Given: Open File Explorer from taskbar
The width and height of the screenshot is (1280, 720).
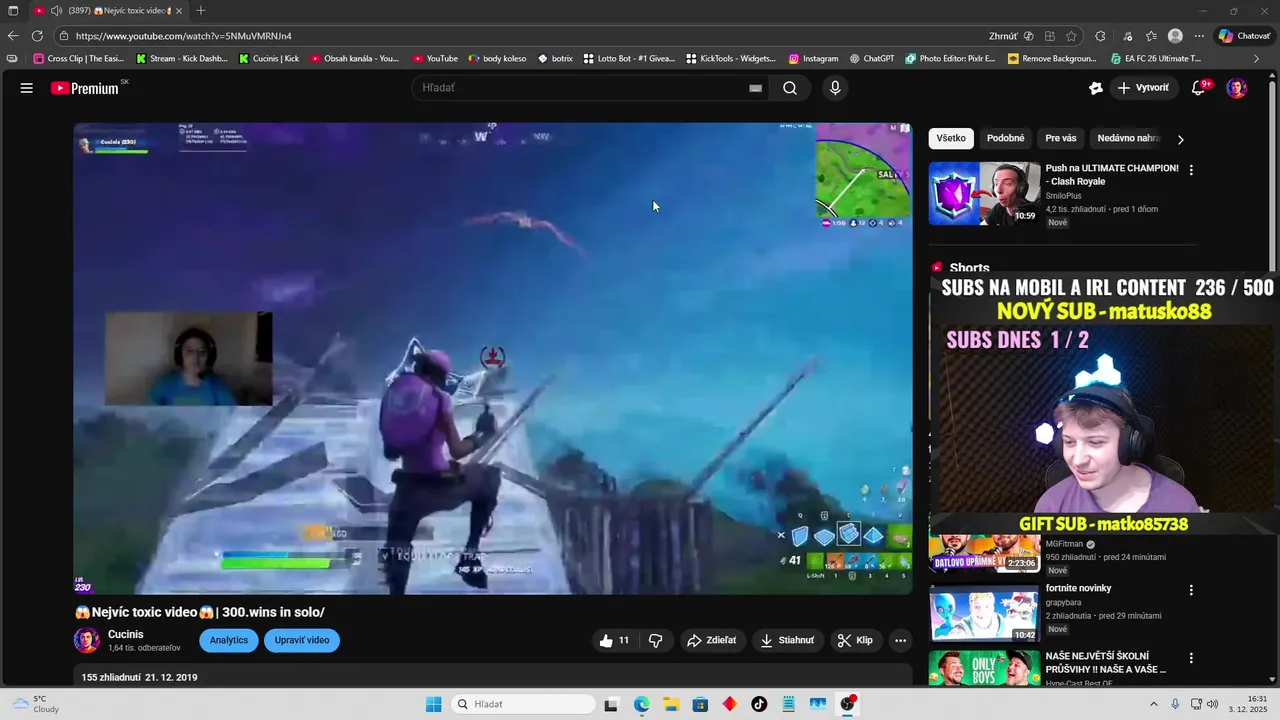Looking at the screenshot, I should click(670, 704).
